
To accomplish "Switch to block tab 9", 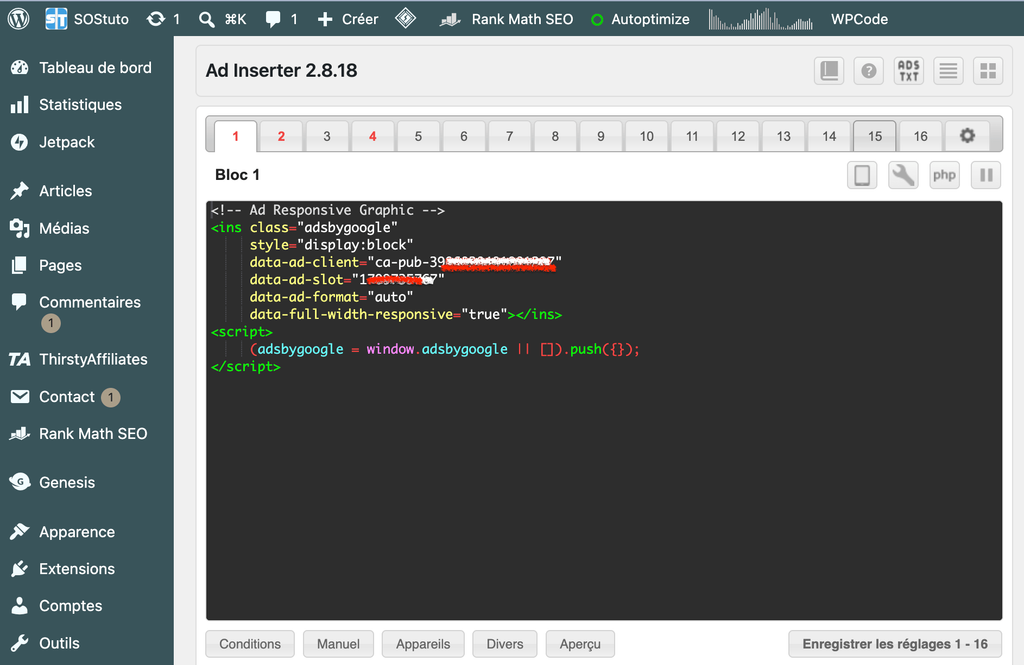I will coord(601,136).
